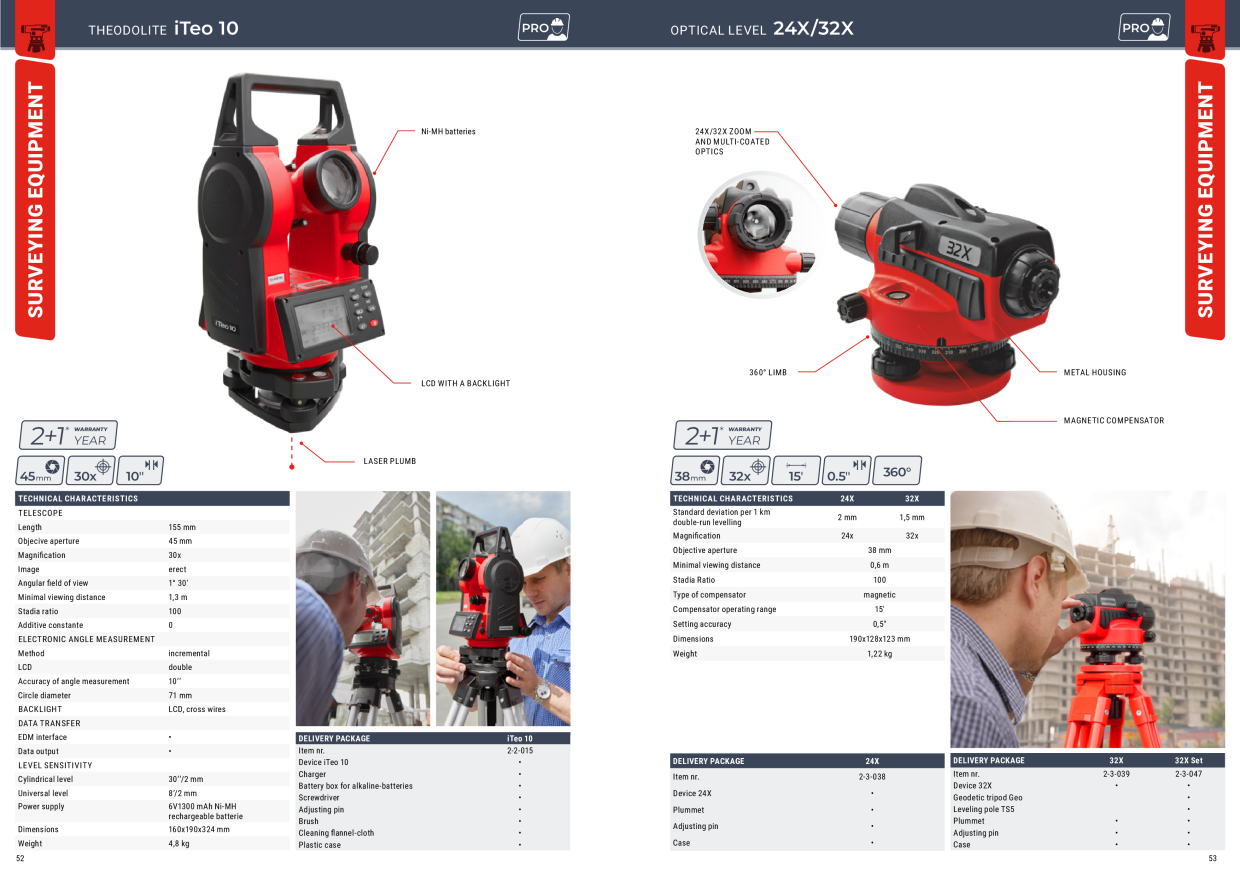The image size is (1240, 876).
Task: Click the '1,5 mm' standard deviation value
Action: 912,517
